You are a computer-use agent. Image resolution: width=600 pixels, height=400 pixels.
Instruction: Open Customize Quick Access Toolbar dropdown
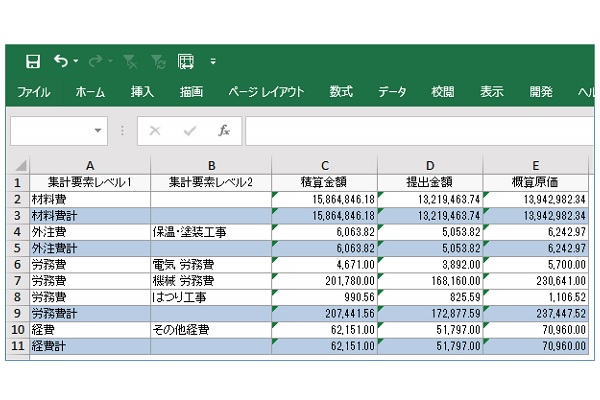coord(213,61)
